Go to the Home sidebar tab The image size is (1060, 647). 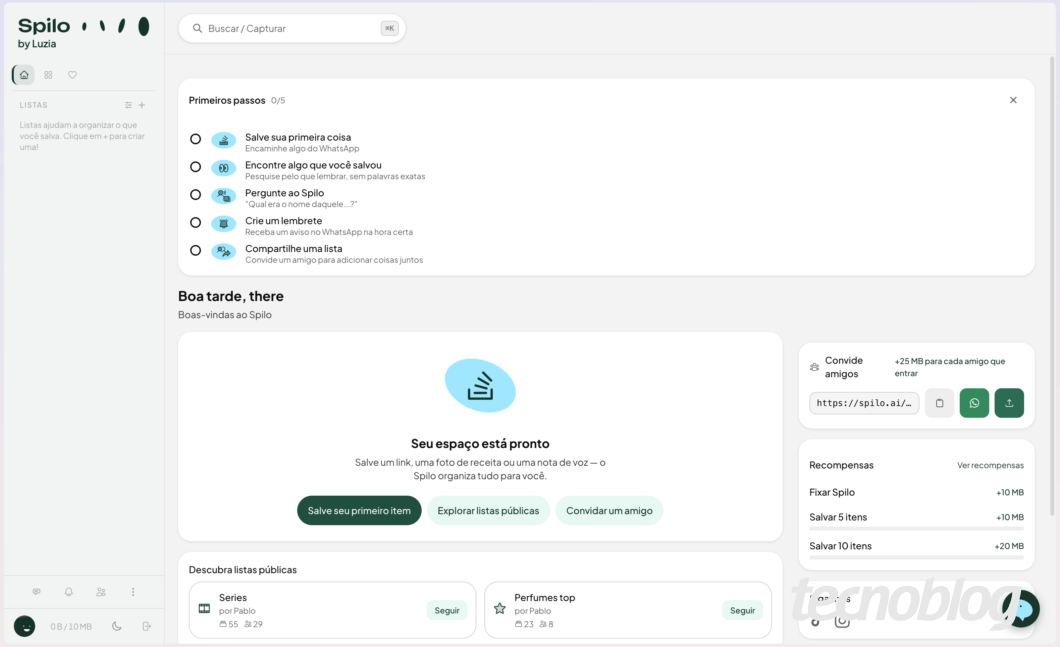click(x=24, y=74)
